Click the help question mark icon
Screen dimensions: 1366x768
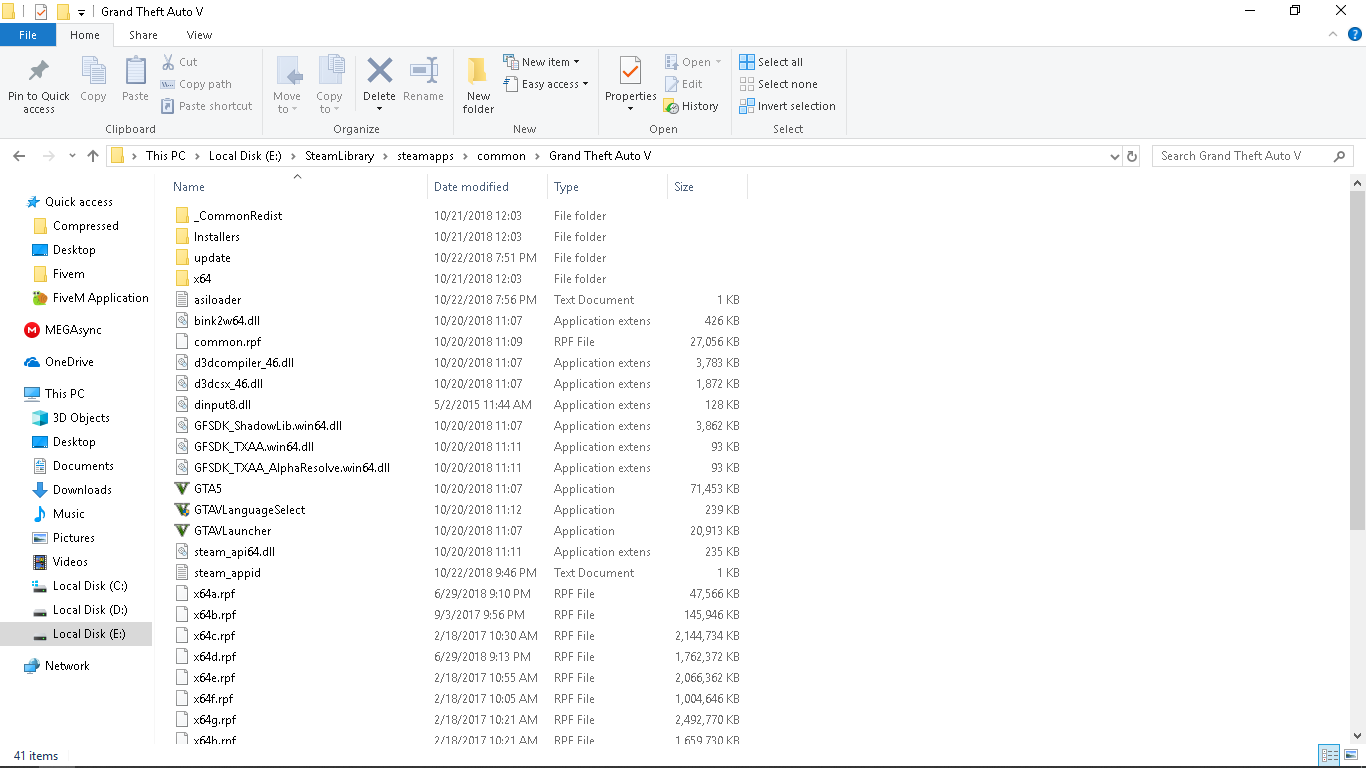tap(1355, 34)
